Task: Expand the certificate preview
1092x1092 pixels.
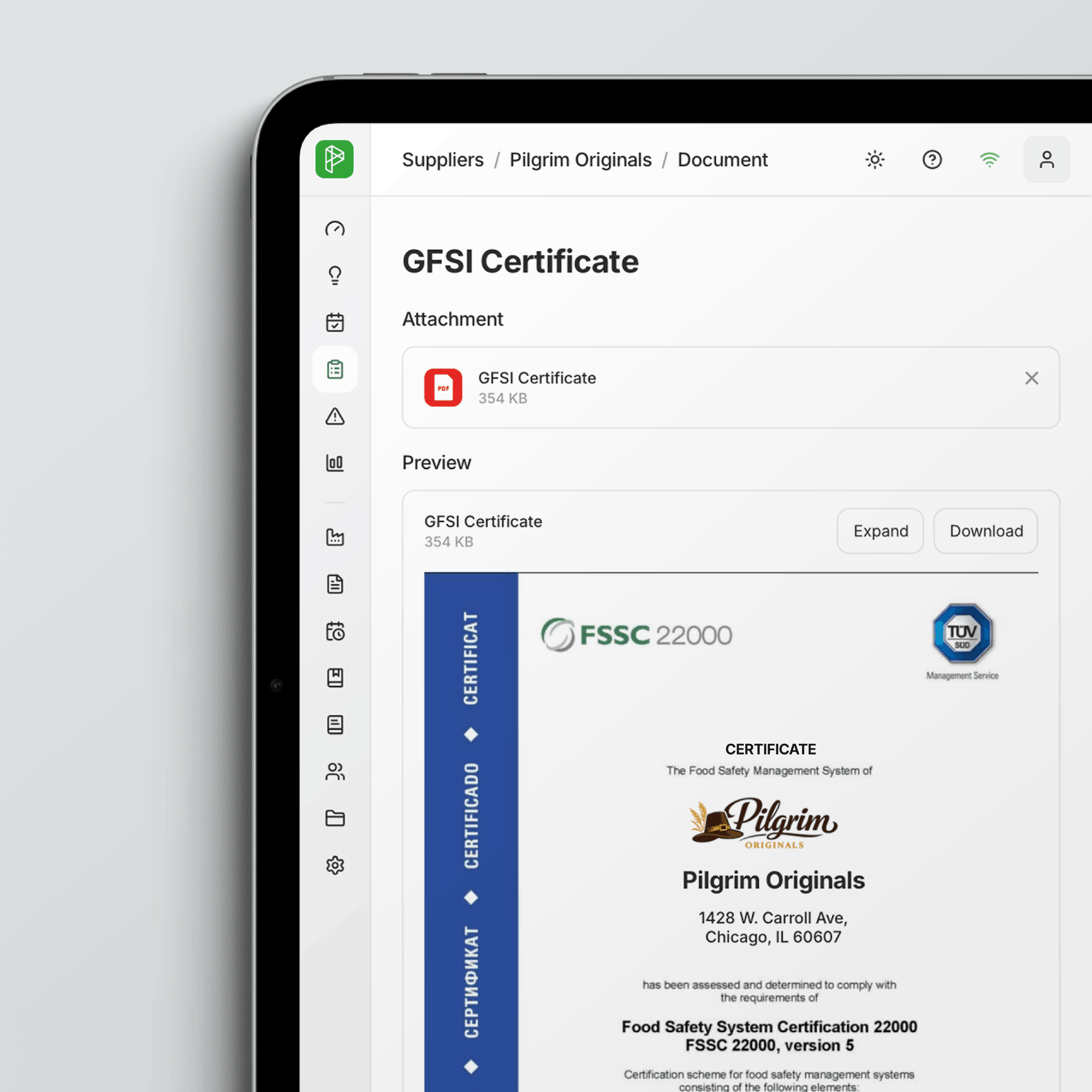Action: (880, 531)
